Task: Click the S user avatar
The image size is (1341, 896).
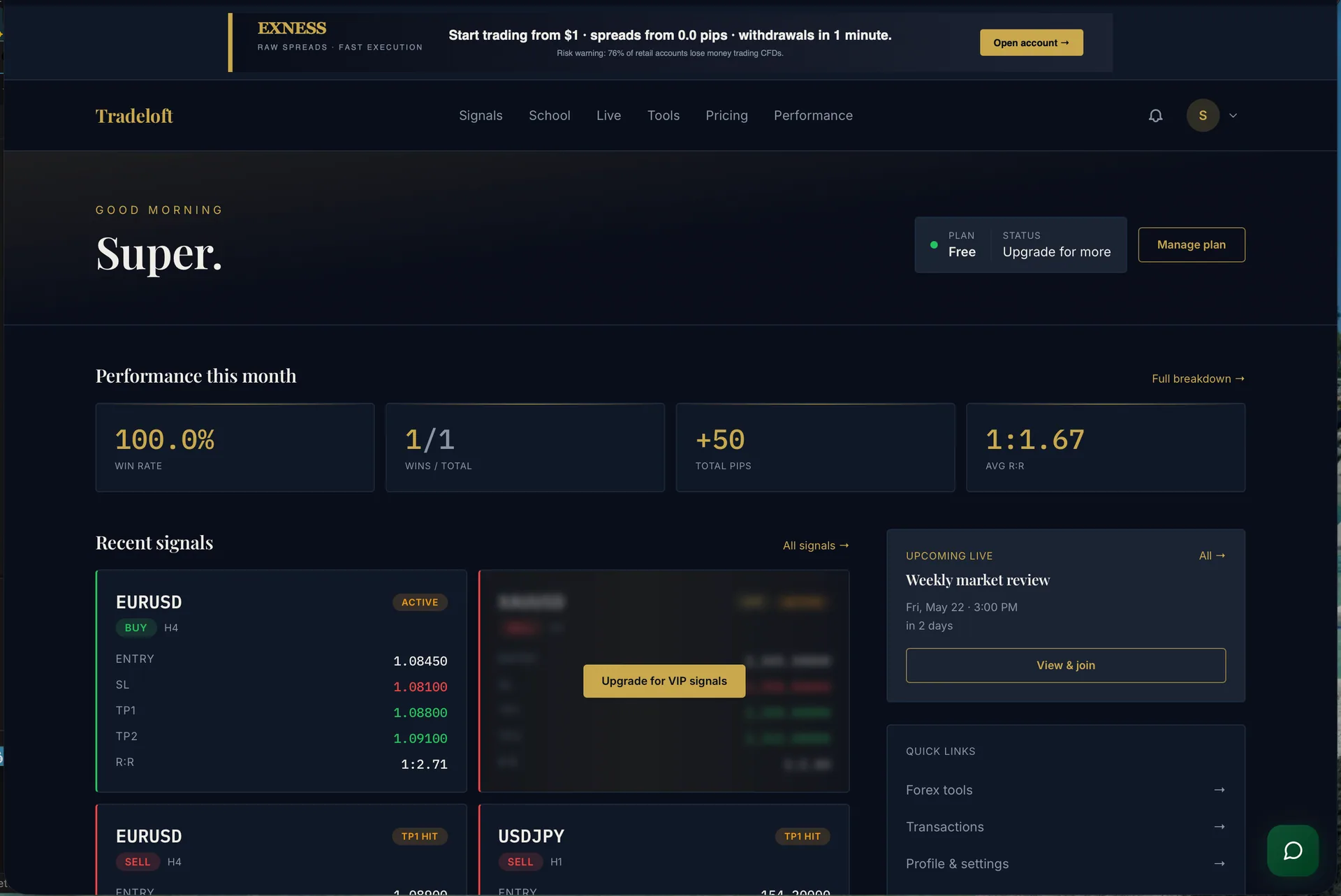Action: coord(1203,116)
